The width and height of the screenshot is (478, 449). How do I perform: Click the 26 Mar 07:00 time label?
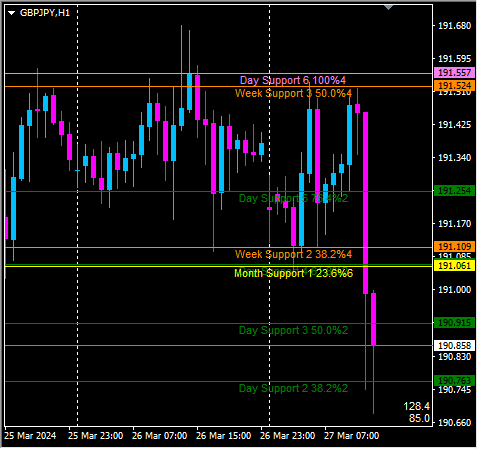click(160, 436)
